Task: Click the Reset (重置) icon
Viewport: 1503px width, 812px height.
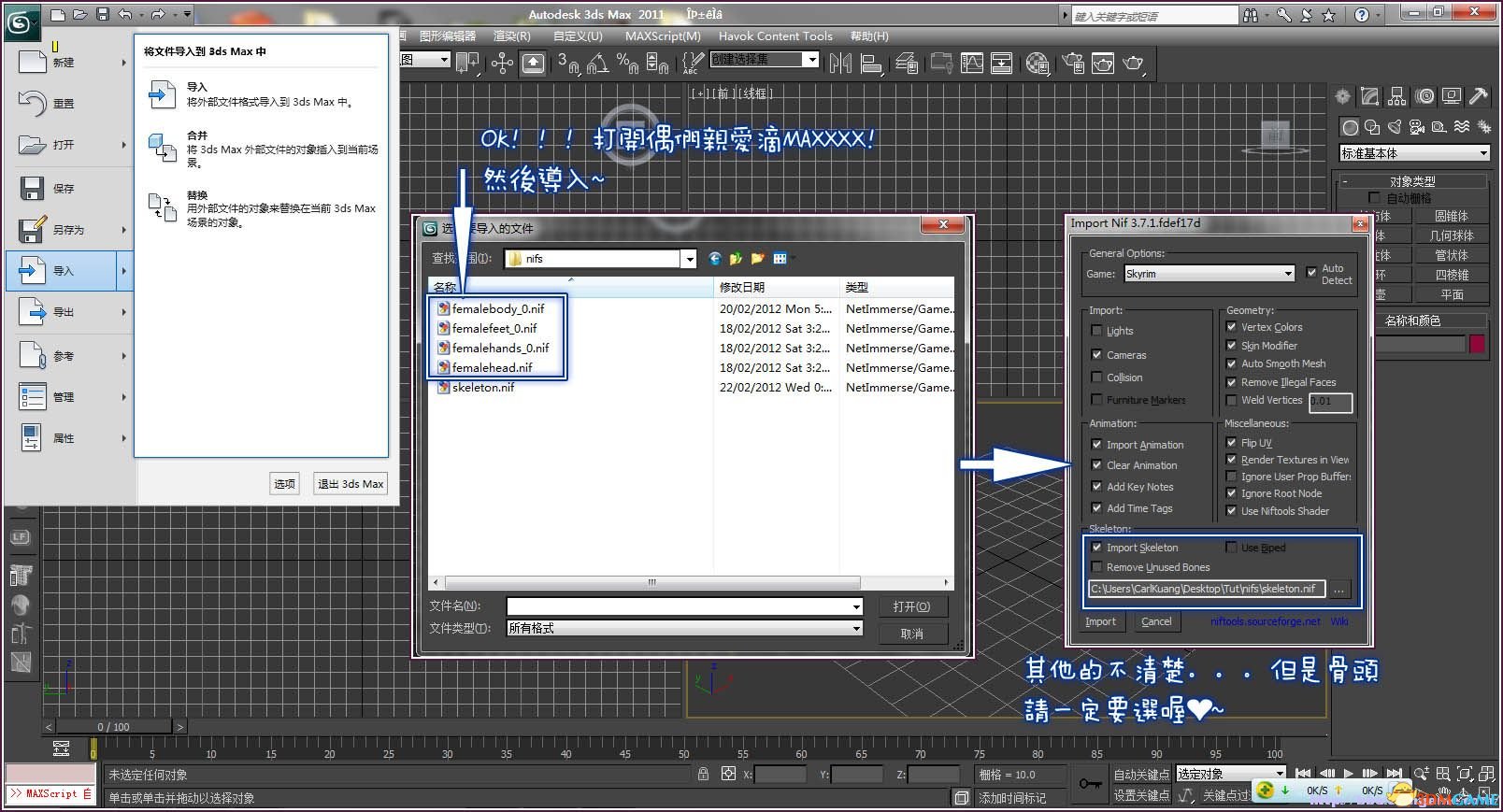Action: pyautogui.click(x=32, y=103)
